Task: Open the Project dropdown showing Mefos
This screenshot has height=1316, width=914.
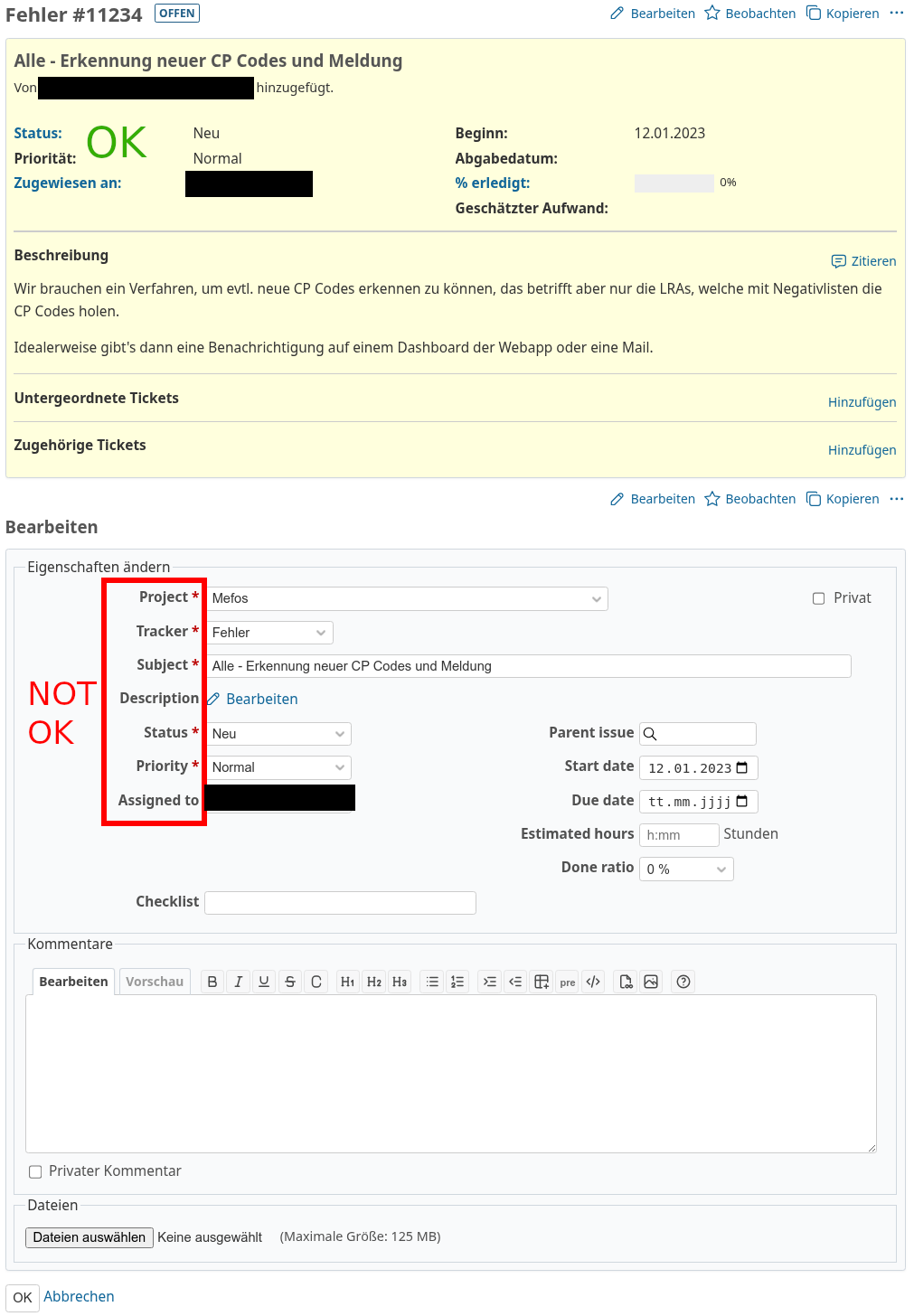Action: 407,598
